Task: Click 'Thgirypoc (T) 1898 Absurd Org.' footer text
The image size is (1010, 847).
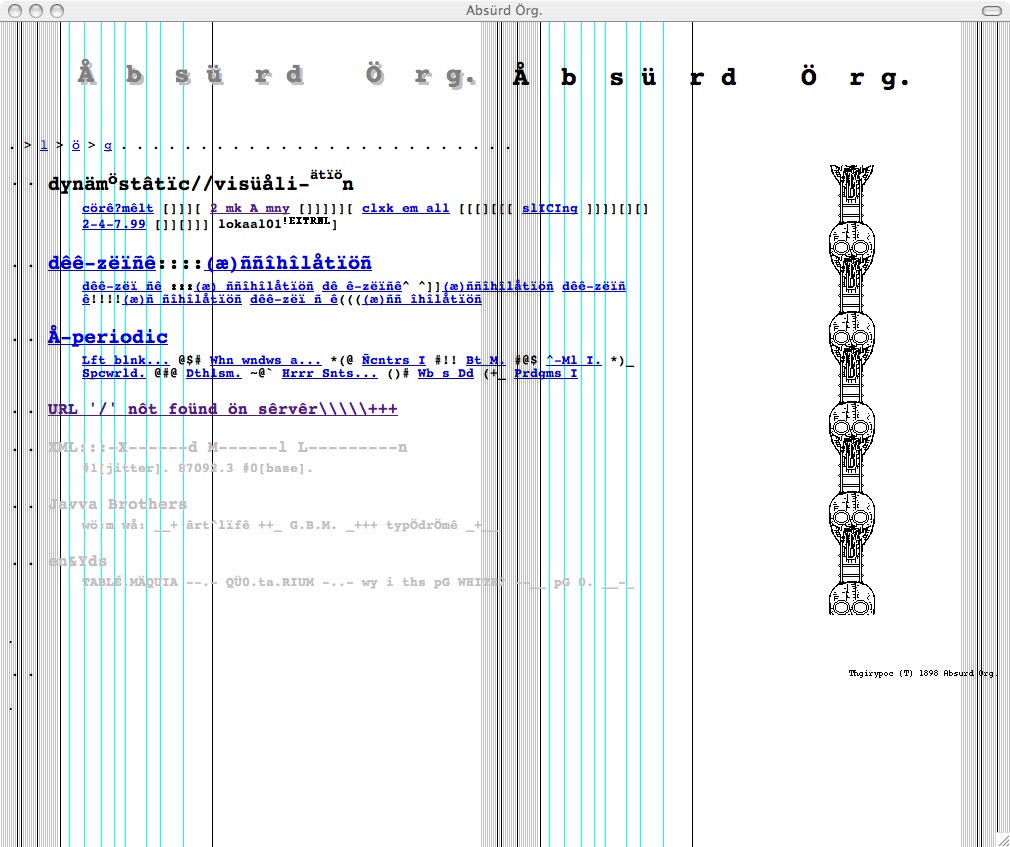Action: click(x=922, y=673)
